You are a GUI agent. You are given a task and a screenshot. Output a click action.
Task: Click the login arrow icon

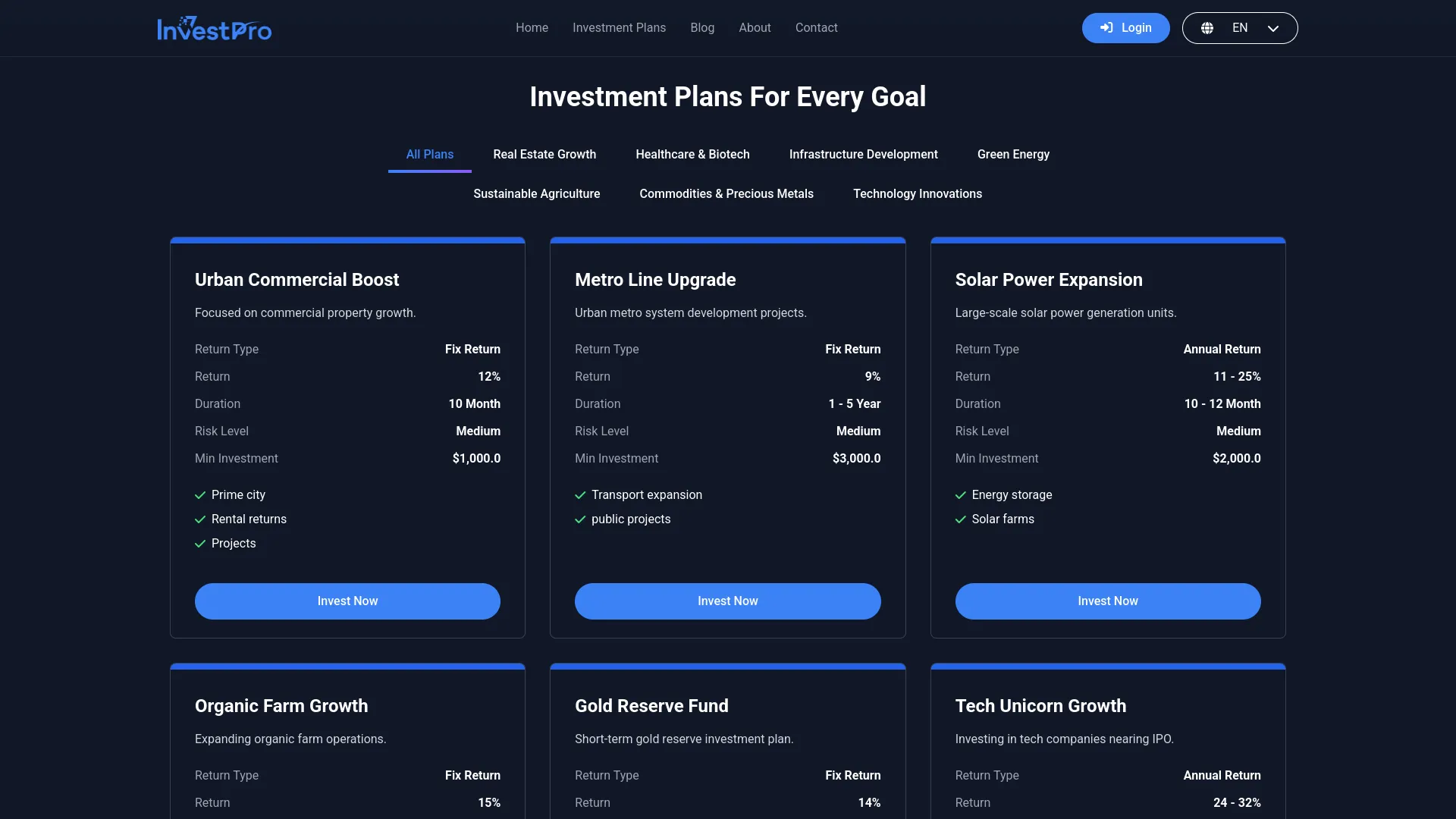tap(1105, 27)
